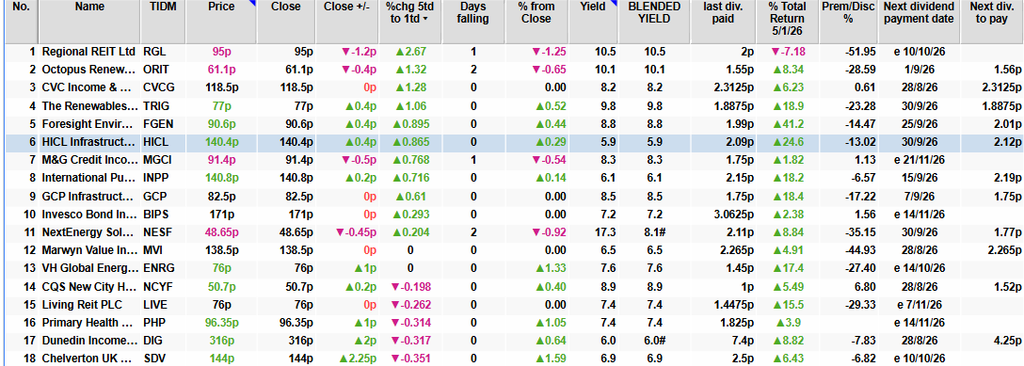Click the 7.4p last dividend for DIG
This screenshot has width=1024, height=366.
(743, 341)
